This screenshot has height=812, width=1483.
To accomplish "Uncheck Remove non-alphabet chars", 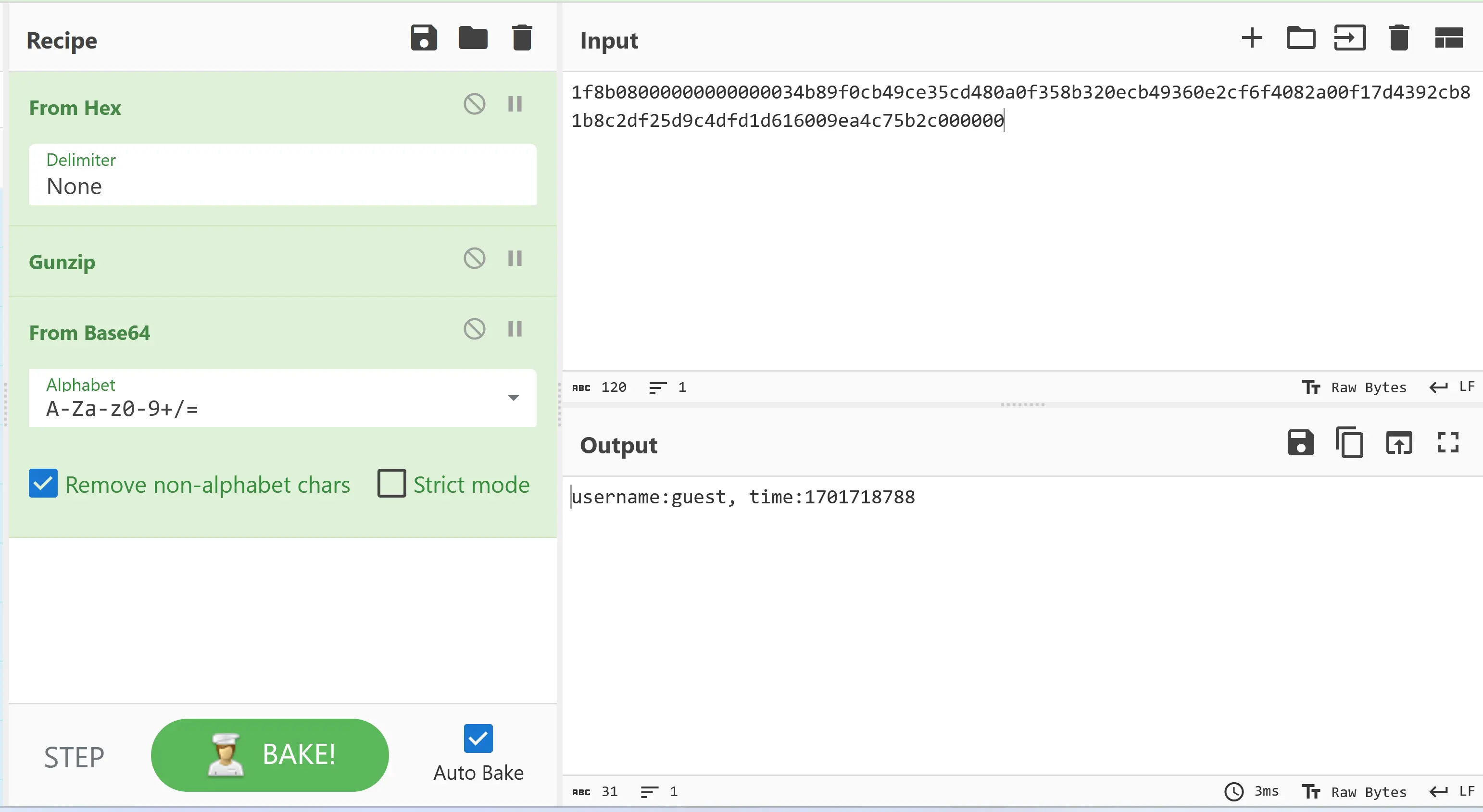I will (x=43, y=483).
